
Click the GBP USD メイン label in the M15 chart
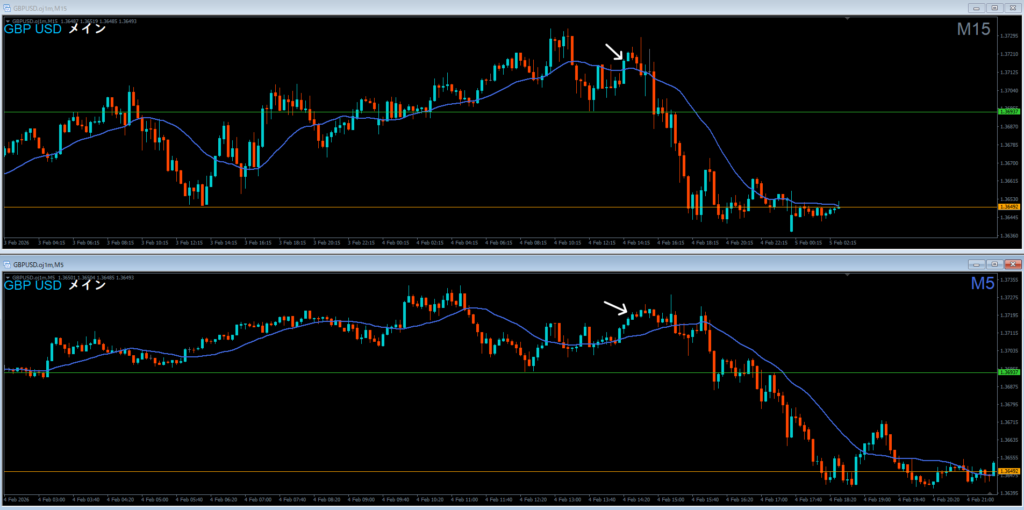pyautogui.click(x=55, y=29)
